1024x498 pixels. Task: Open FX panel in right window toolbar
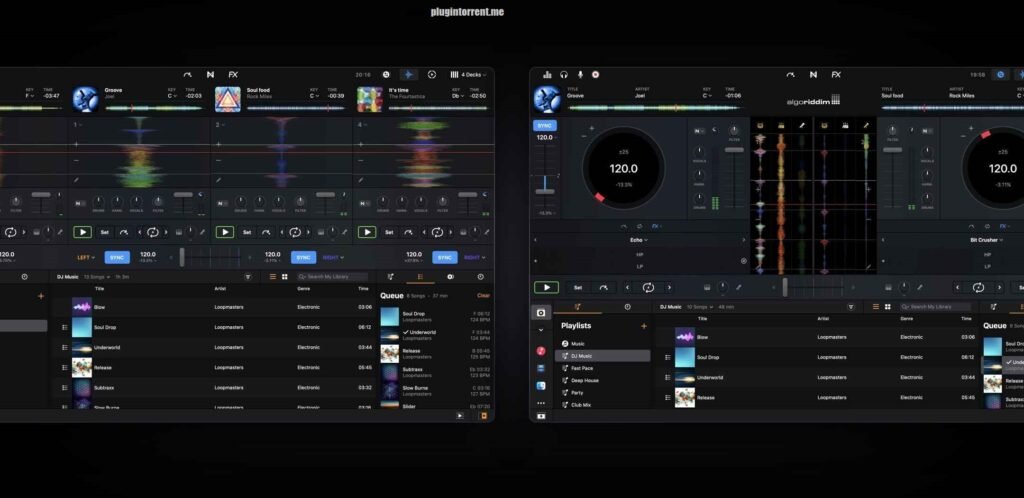[836, 74]
